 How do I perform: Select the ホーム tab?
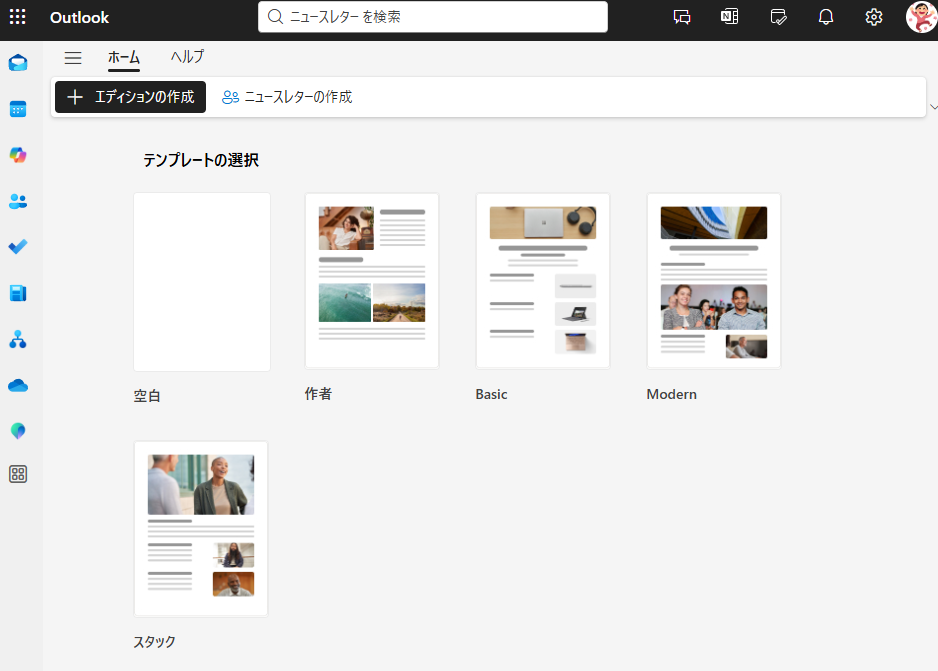click(x=124, y=57)
